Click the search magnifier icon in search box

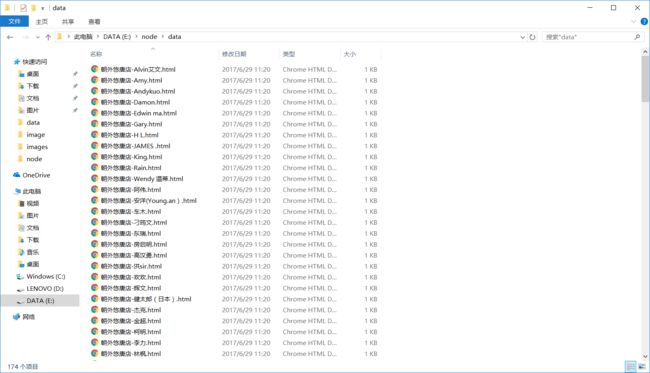[637, 37]
